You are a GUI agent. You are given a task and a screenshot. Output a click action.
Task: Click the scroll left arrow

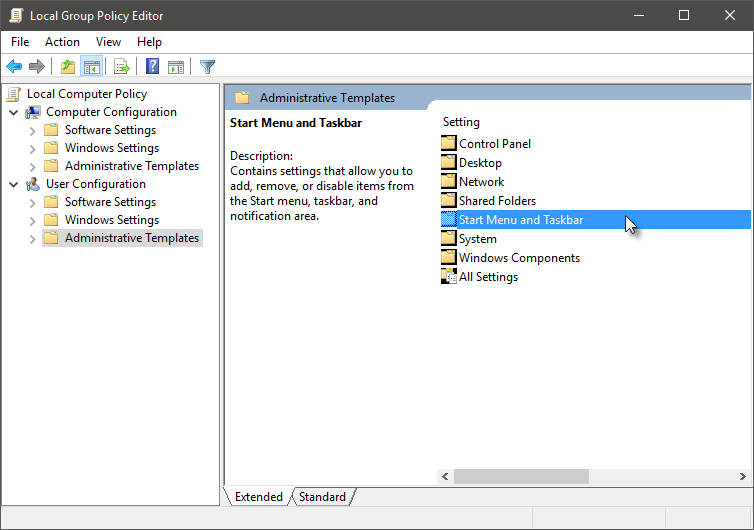pyautogui.click(x=445, y=476)
